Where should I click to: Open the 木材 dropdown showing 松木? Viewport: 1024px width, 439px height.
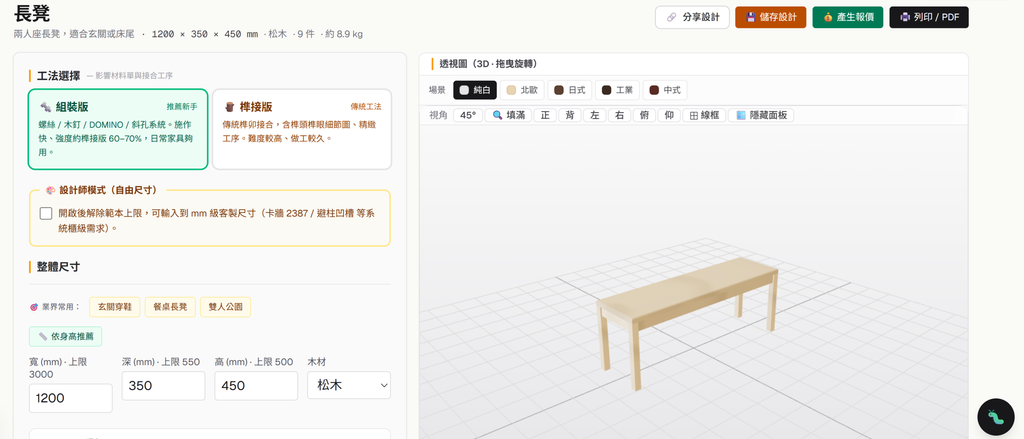(349, 385)
